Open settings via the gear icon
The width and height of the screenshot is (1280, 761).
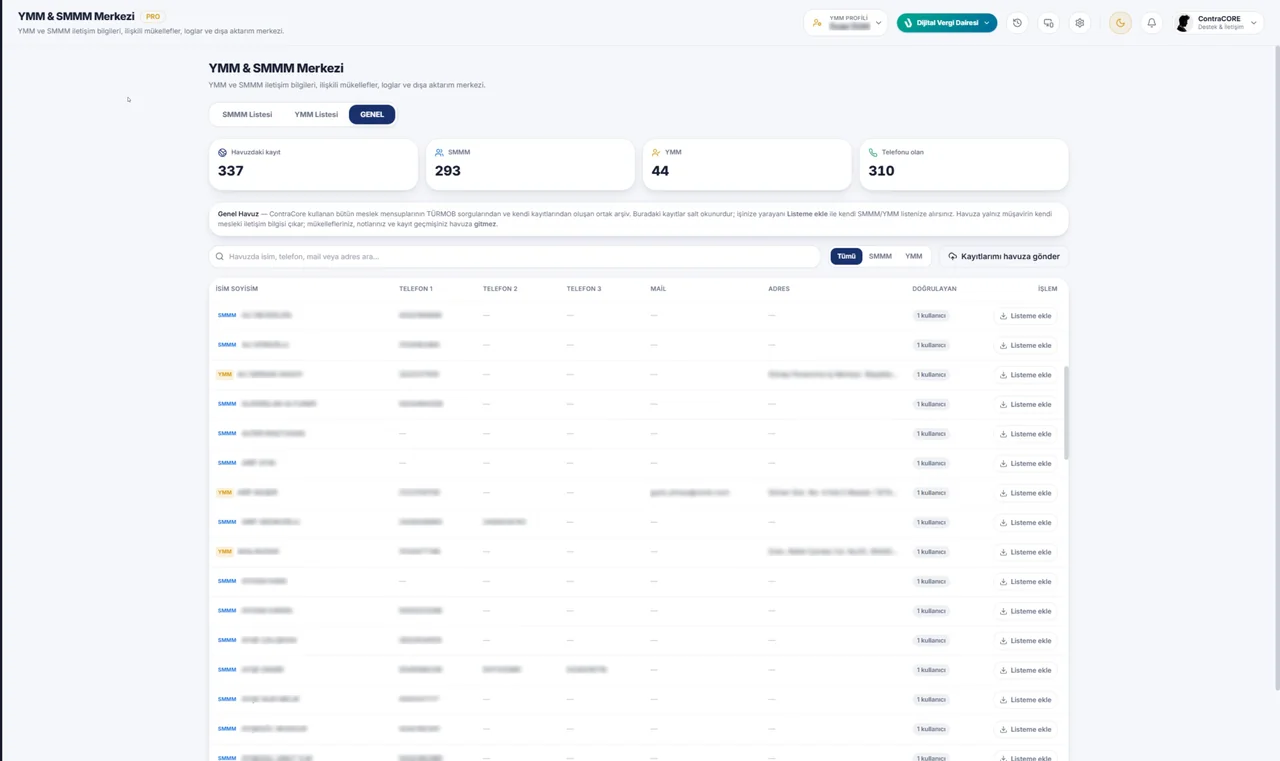1080,23
